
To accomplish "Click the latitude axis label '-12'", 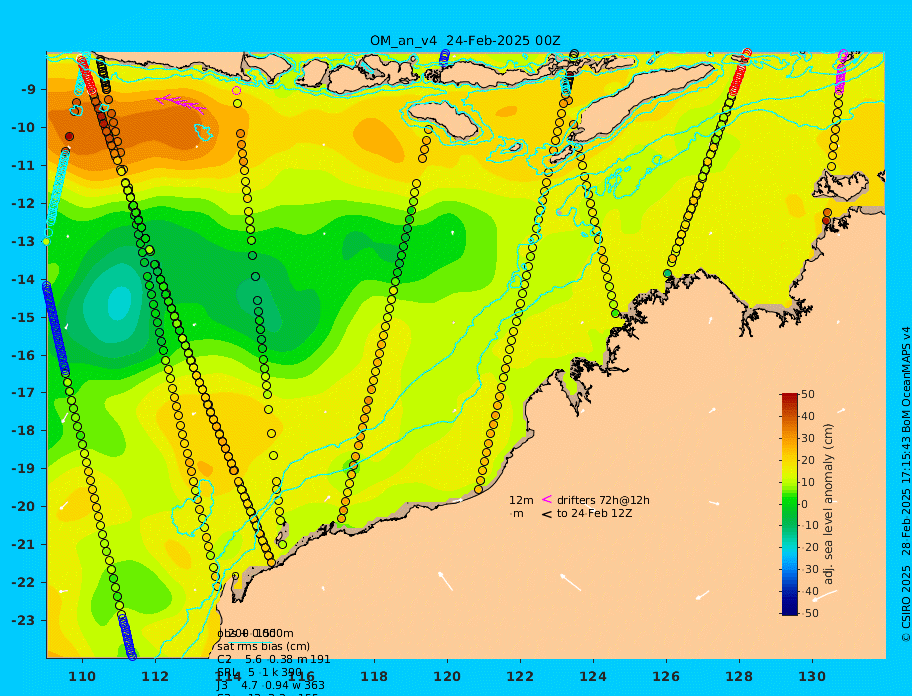I will click(23, 204).
